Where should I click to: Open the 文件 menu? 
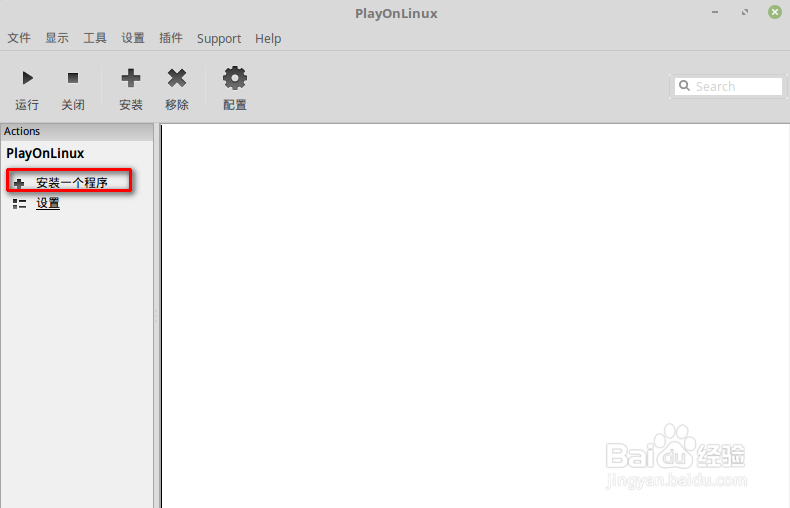[19, 38]
